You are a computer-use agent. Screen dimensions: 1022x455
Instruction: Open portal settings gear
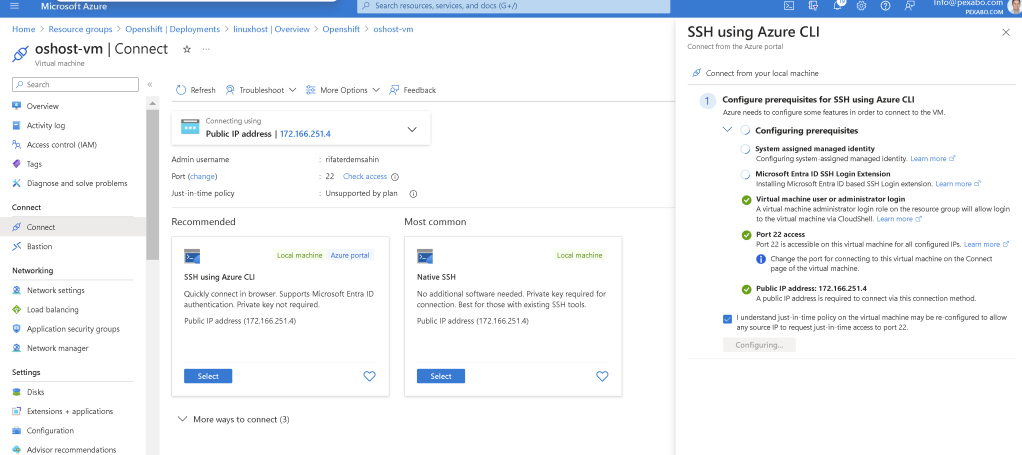pyautogui.click(x=861, y=5)
